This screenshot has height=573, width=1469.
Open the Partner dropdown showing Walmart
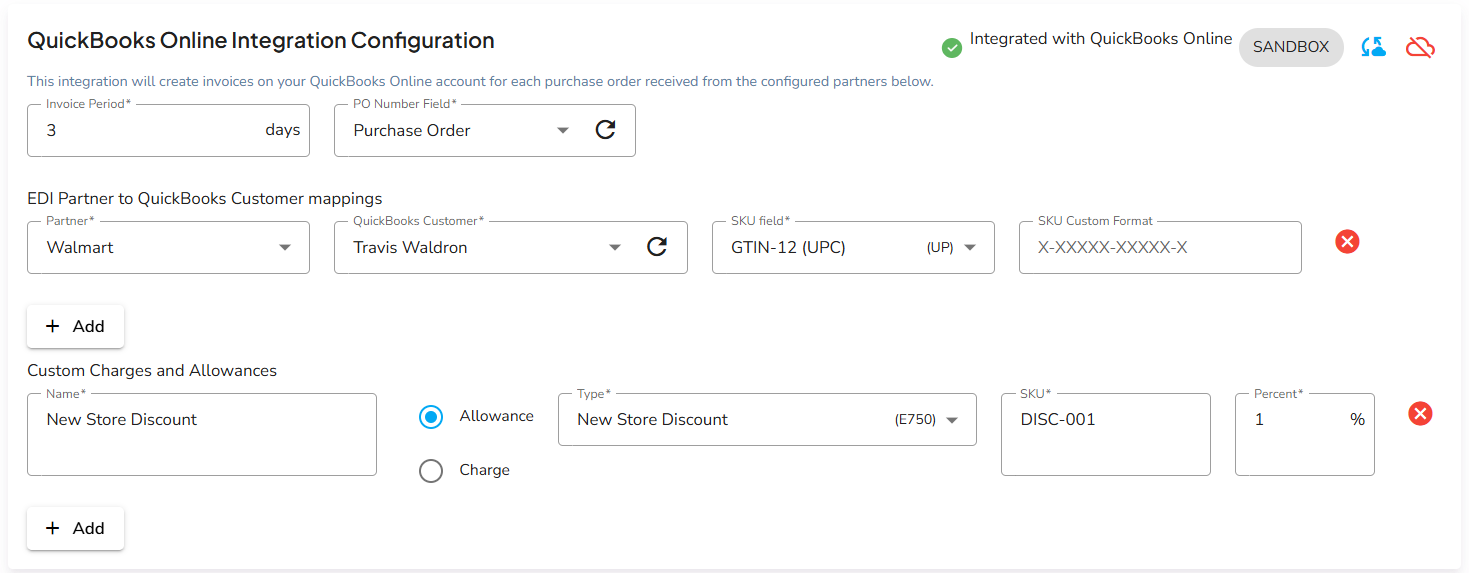pos(168,247)
